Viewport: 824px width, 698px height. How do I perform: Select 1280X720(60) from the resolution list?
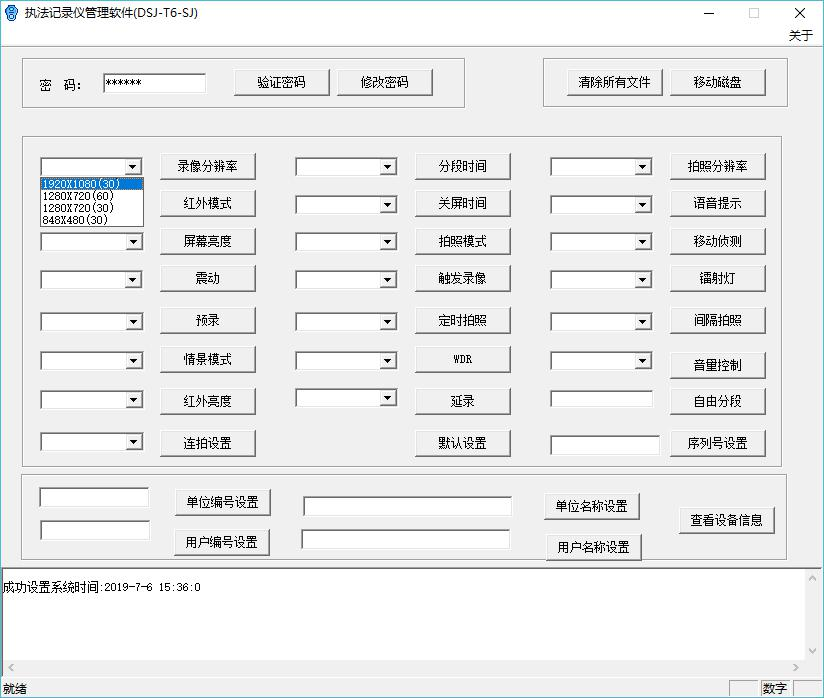(x=78, y=196)
